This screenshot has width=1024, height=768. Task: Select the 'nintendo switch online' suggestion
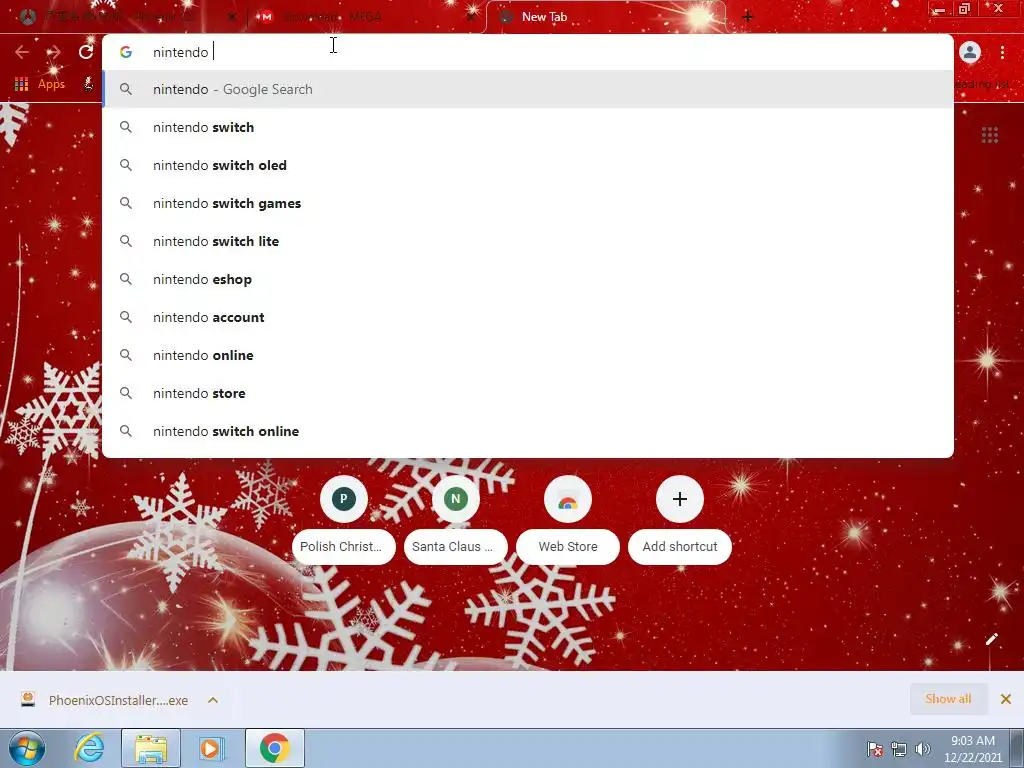[528, 431]
